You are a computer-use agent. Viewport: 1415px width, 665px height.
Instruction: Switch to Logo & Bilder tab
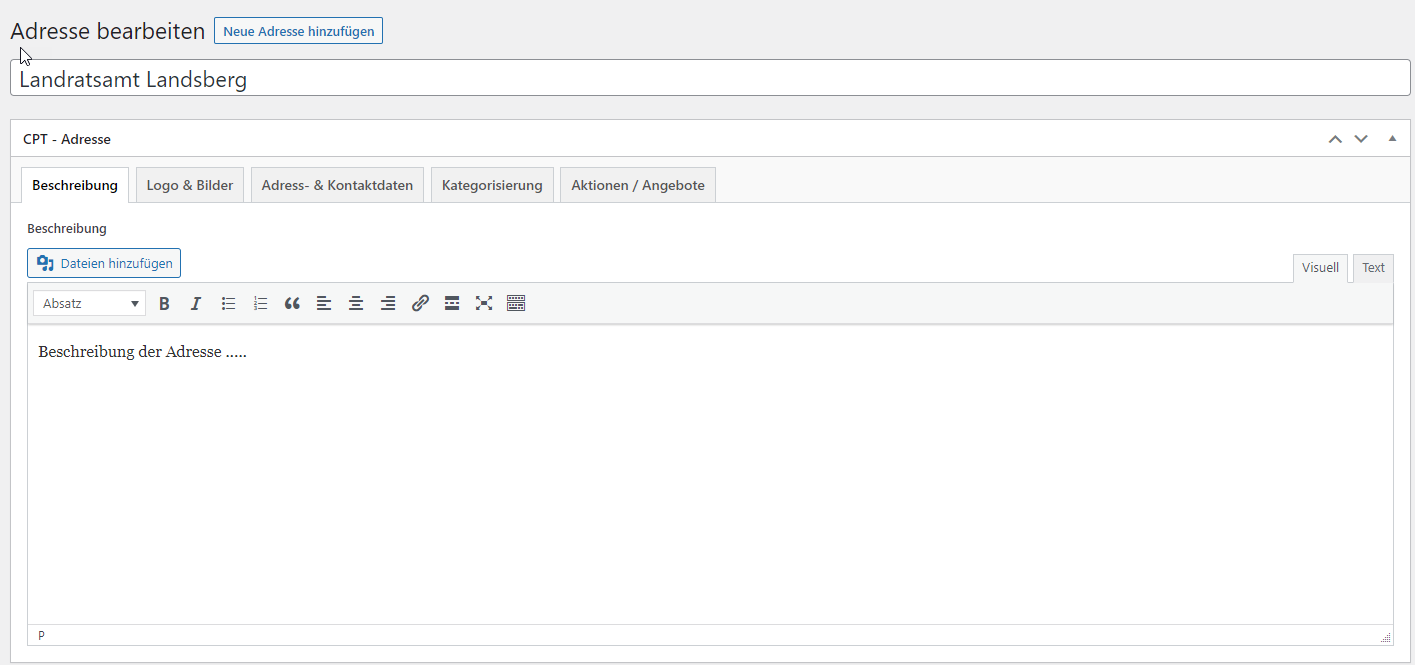pos(190,185)
